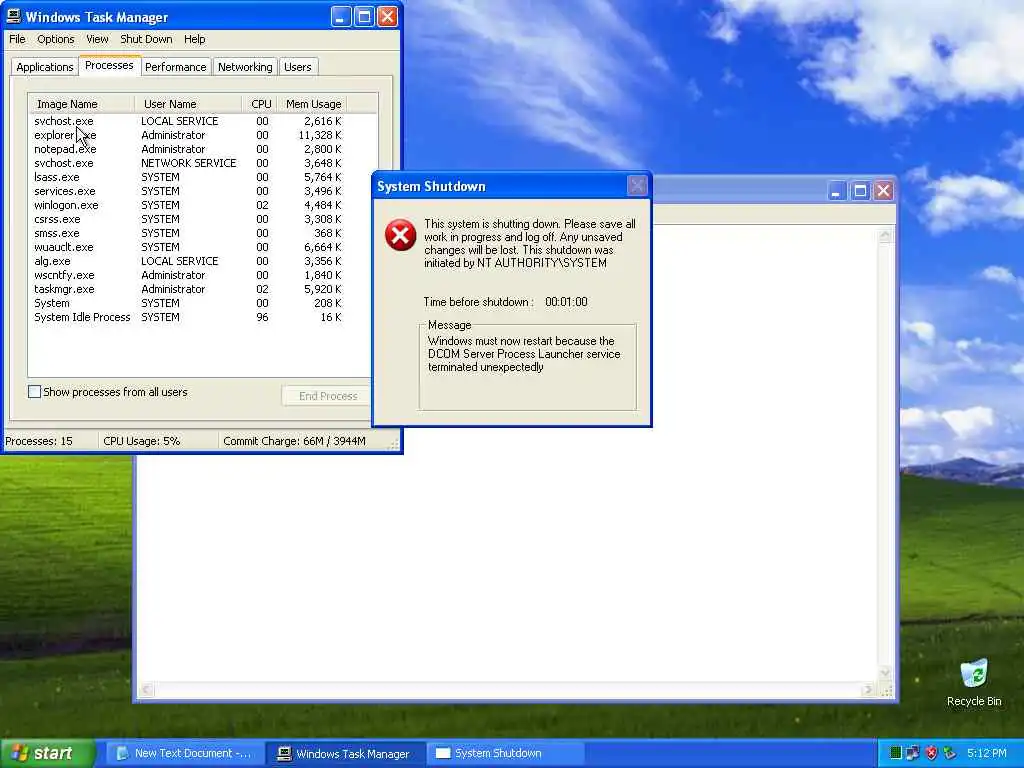Viewport: 1024px width, 768px height.
Task: Click the End Process button
Action: (327, 396)
